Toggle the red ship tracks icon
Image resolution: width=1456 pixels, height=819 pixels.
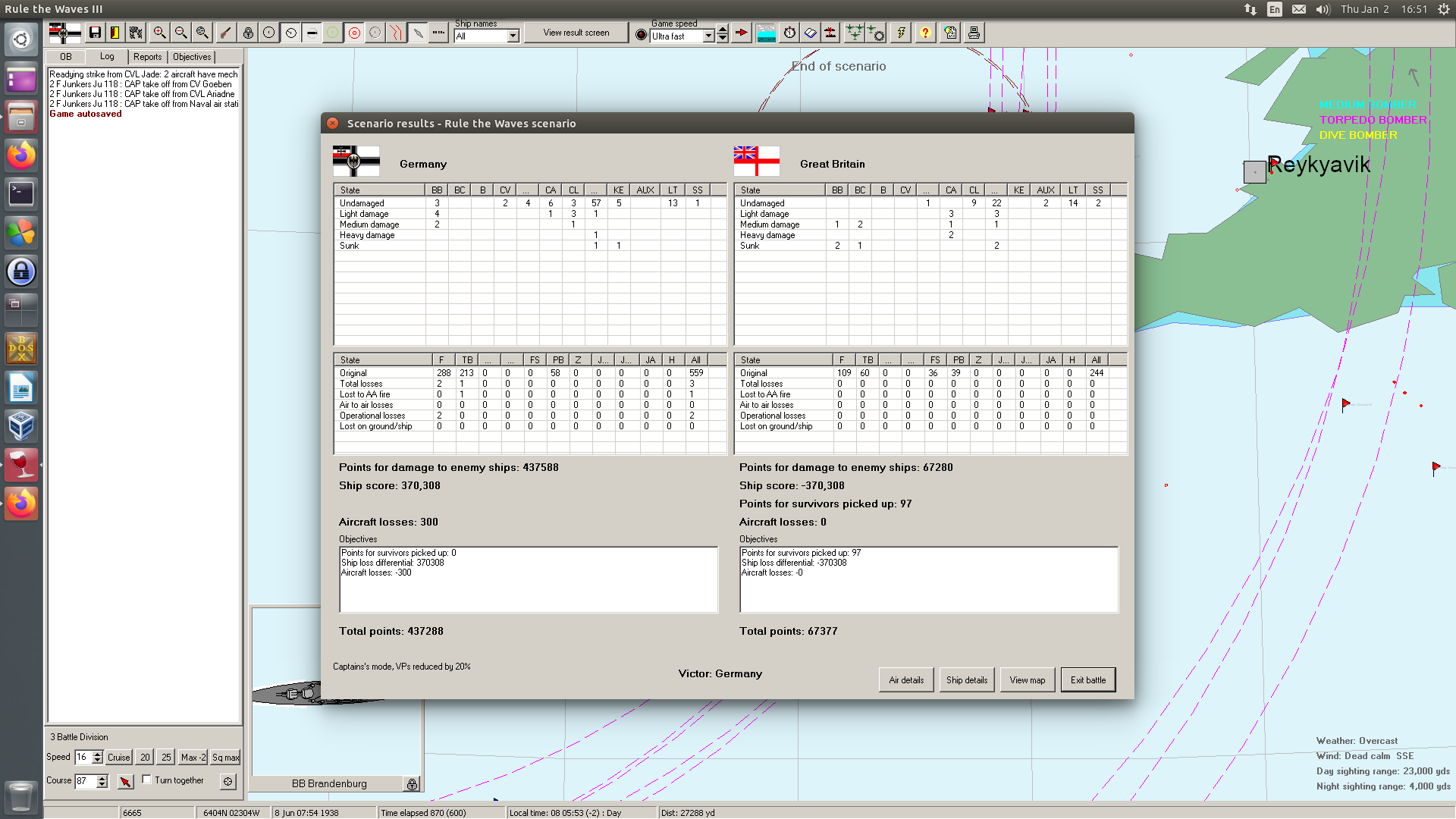coord(397,33)
